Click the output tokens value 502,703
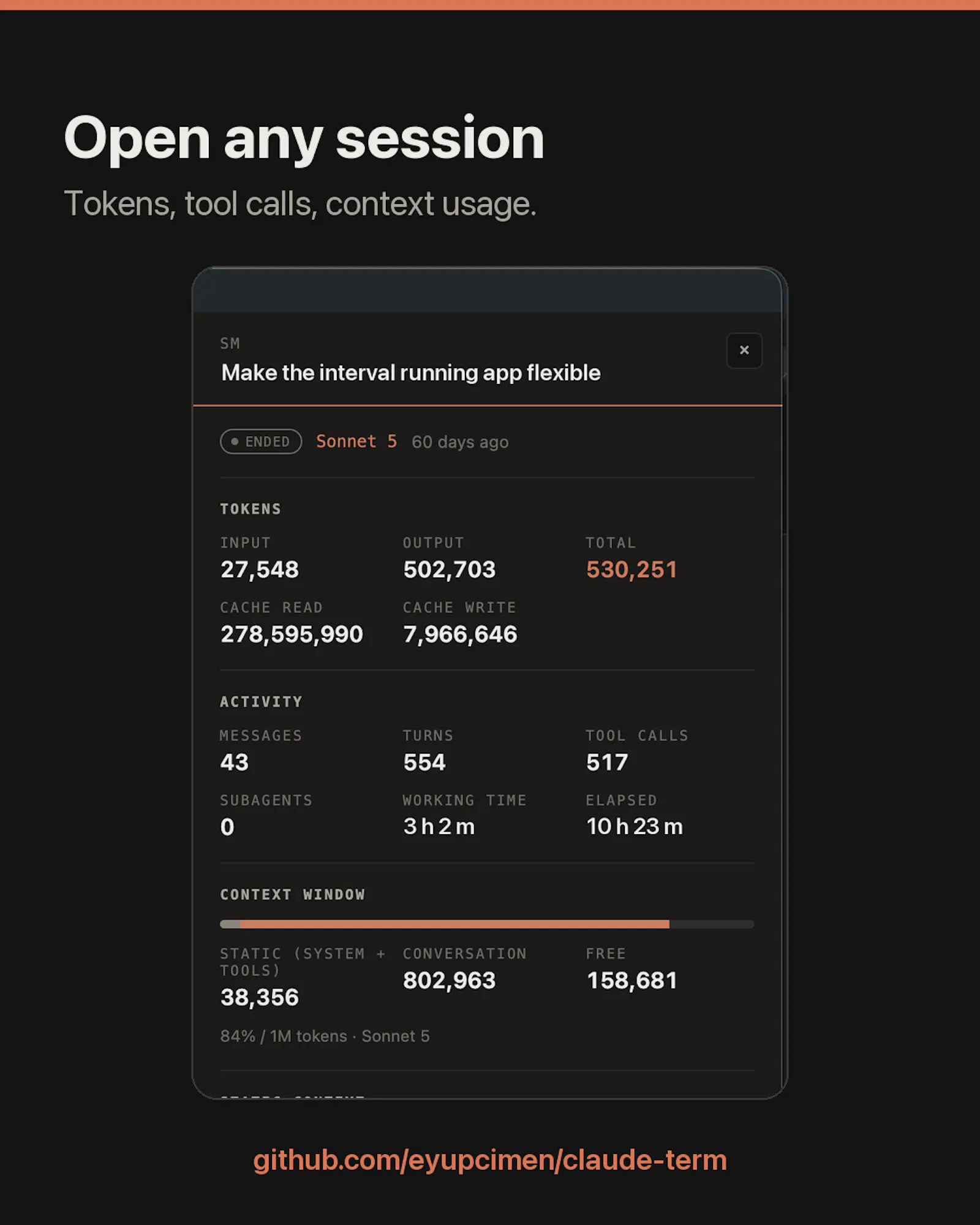The image size is (980, 1225). click(x=449, y=570)
